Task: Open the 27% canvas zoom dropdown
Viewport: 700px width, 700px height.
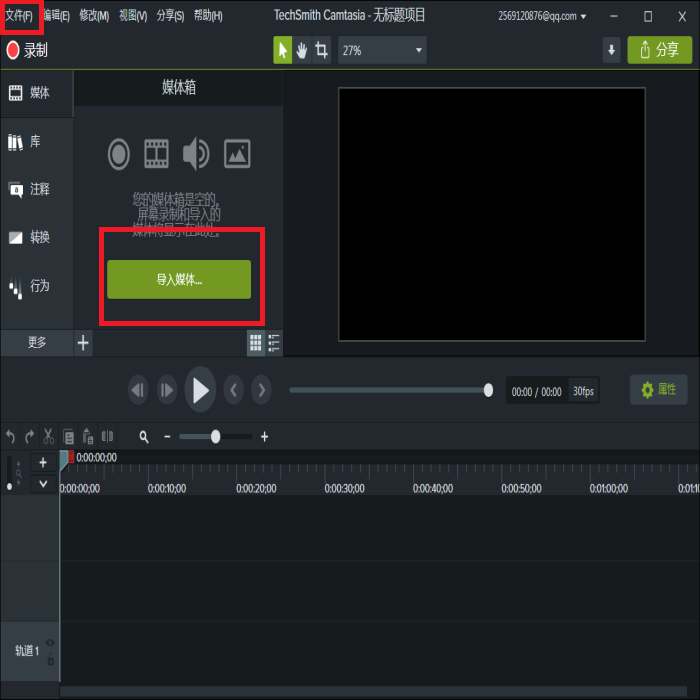Action: [x=382, y=50]
